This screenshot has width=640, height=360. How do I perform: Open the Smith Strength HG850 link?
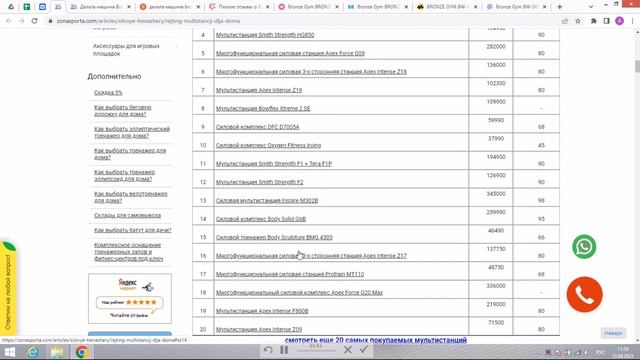(265, 35)
